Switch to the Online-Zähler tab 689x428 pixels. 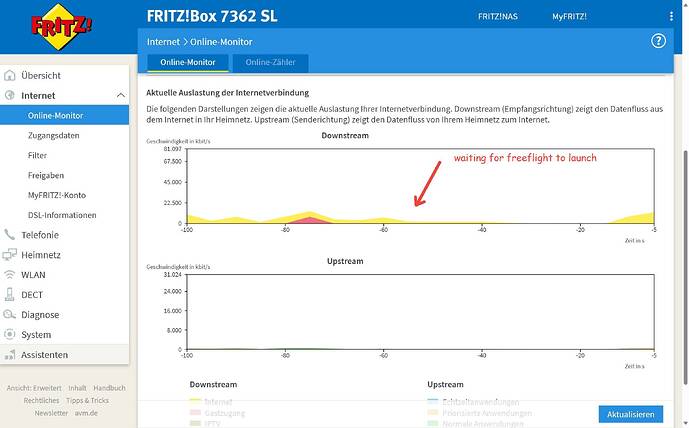pyautogui.click(x=270, y=62)
